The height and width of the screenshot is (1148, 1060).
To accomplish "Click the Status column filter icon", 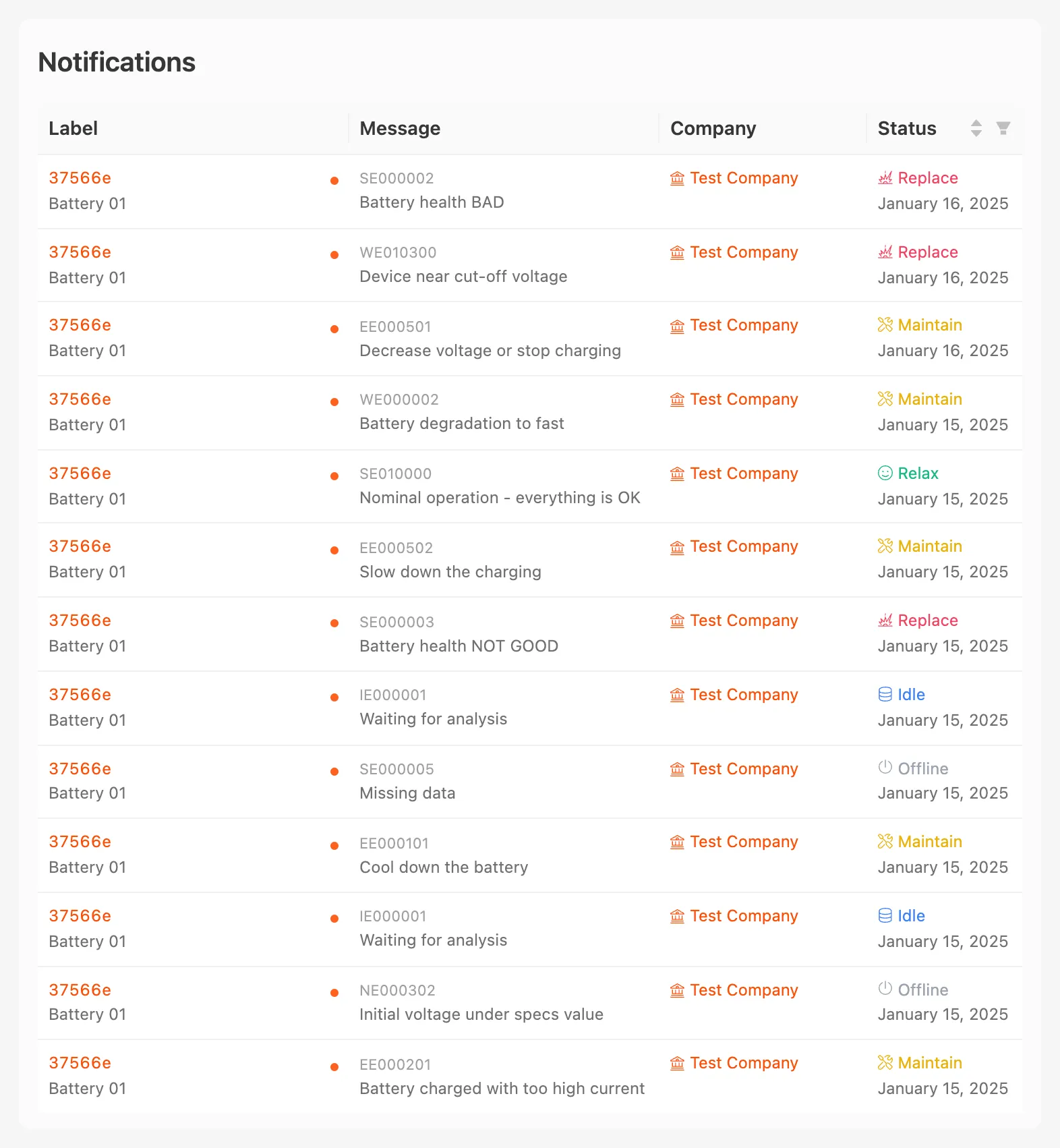I will pyautogui.click(x=1003, y=128).
